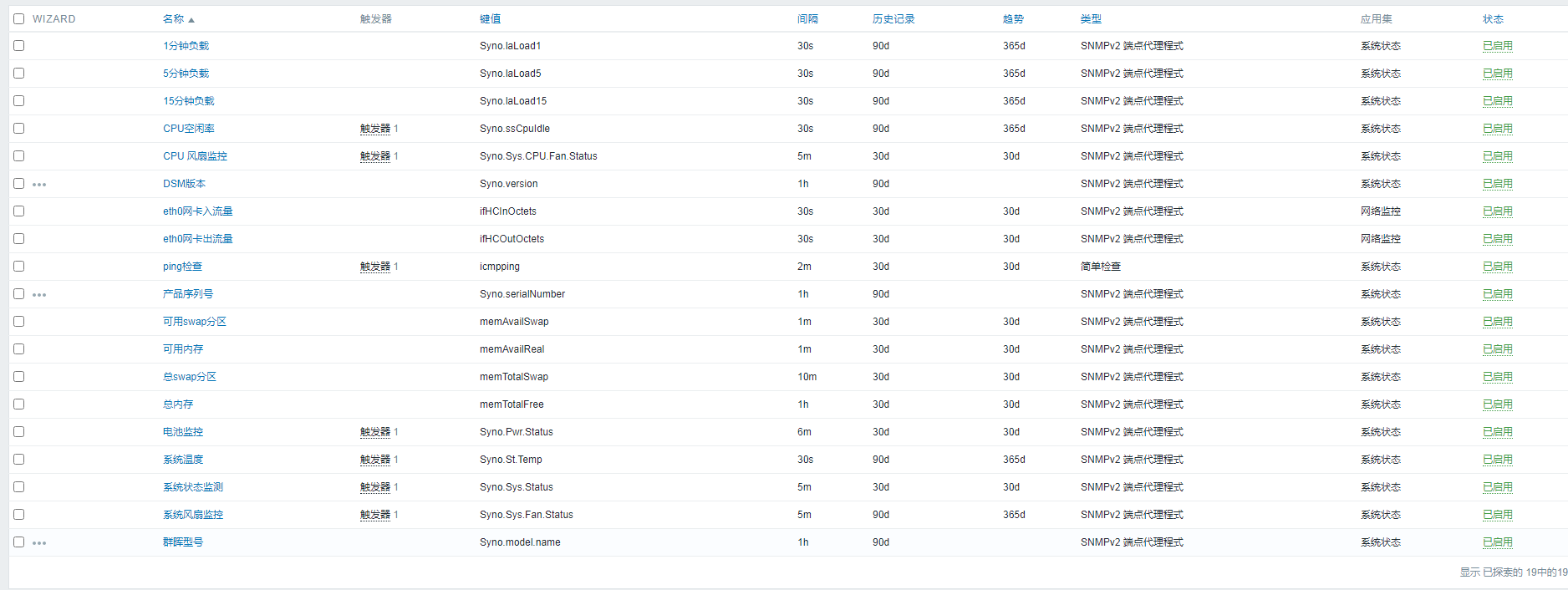Open the 系统温度 item
Screen dimensions: 1568x590
point(182,460)
